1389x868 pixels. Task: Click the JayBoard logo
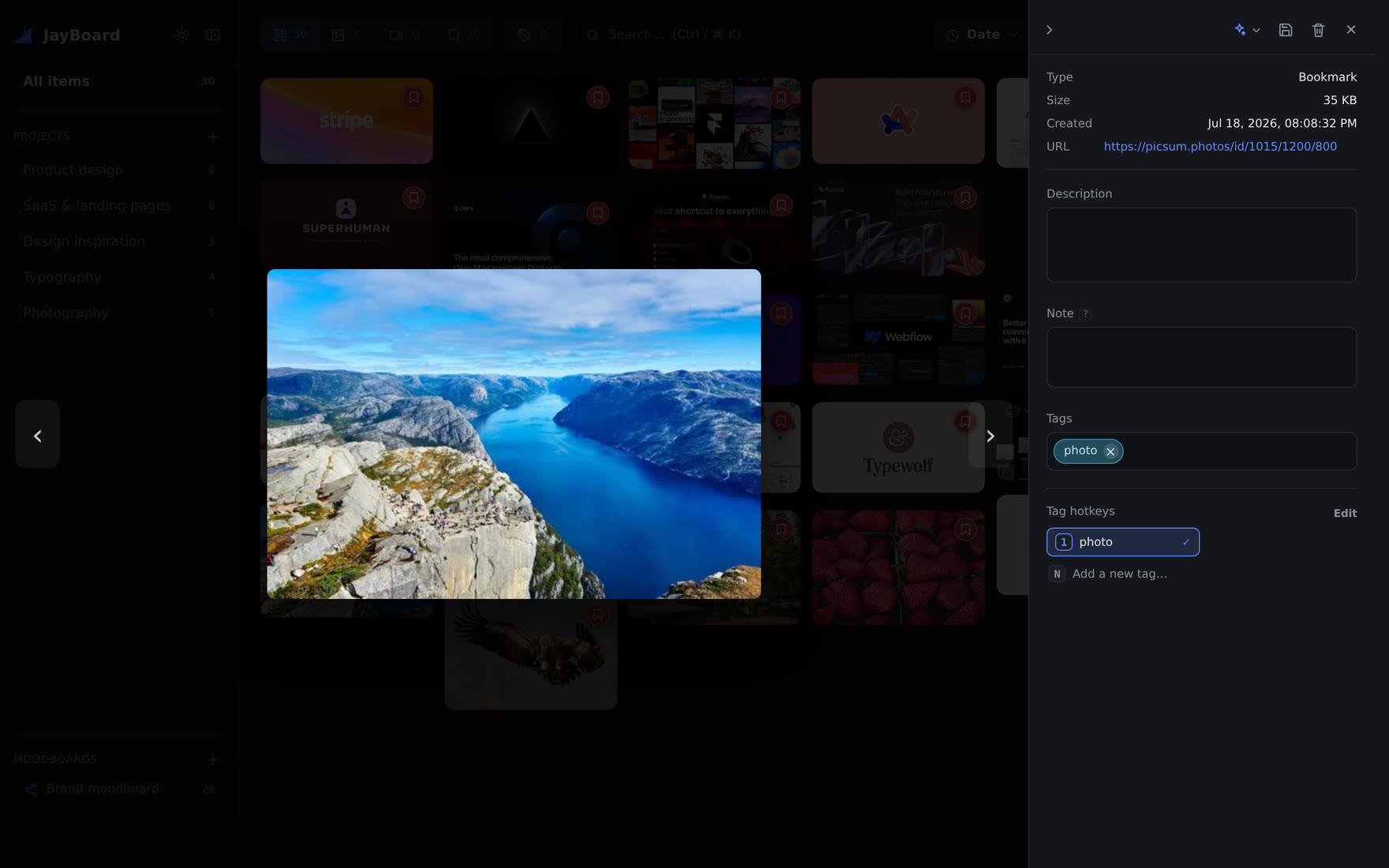coord(68,36)
